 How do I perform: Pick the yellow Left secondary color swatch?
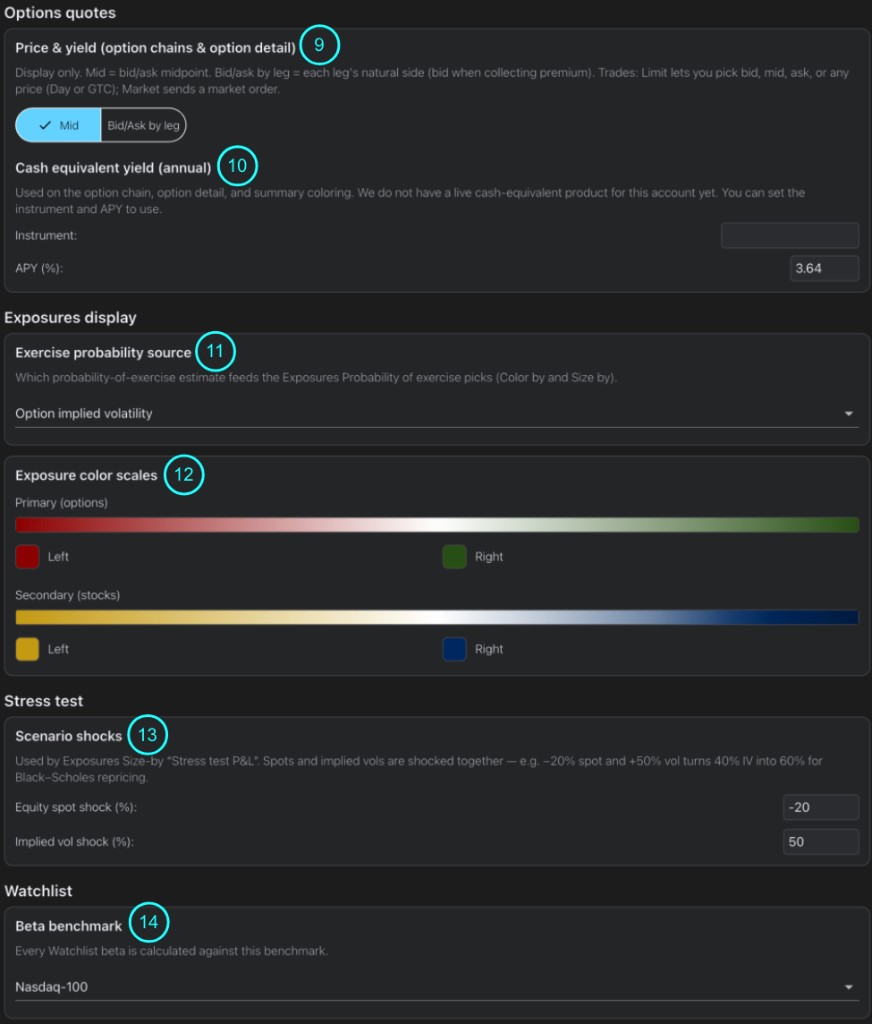coord(27,649)
